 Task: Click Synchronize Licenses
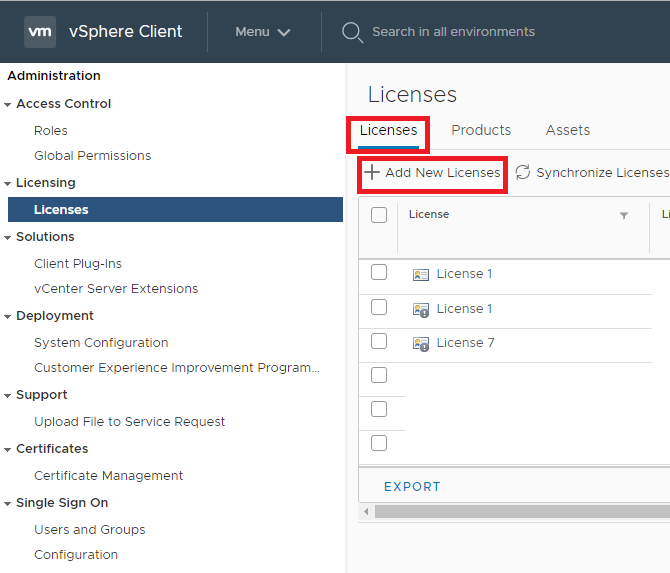(x=592, y=173)
